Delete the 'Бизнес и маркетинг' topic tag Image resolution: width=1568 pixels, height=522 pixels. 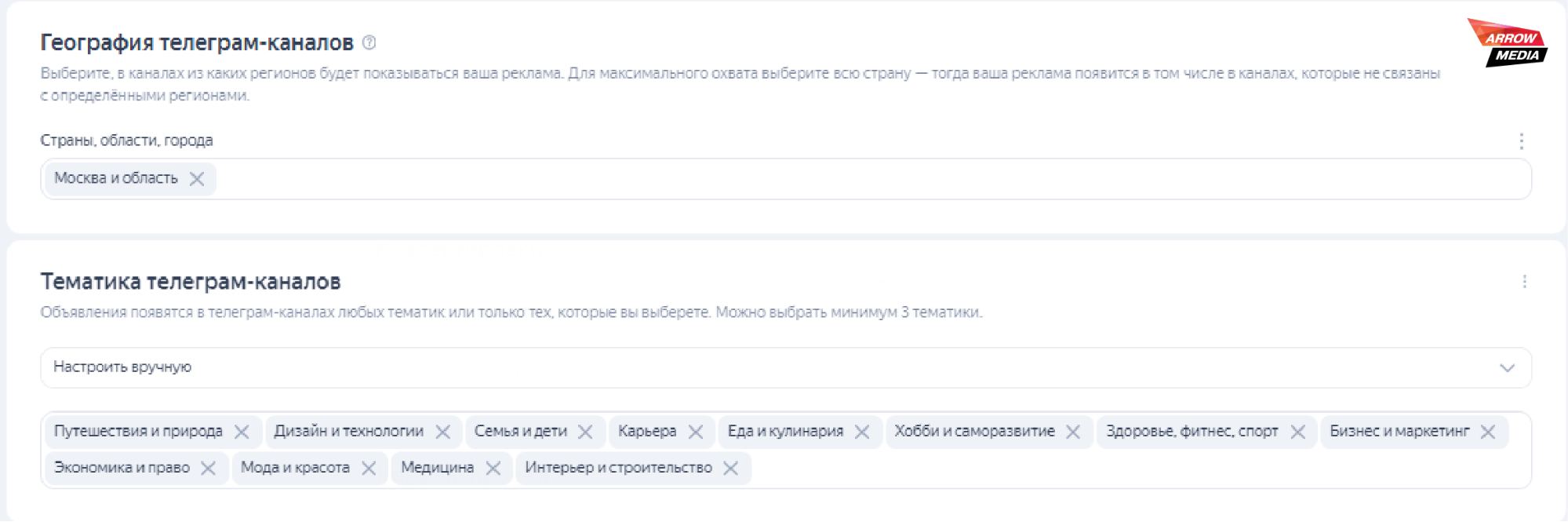(1488, 432)
